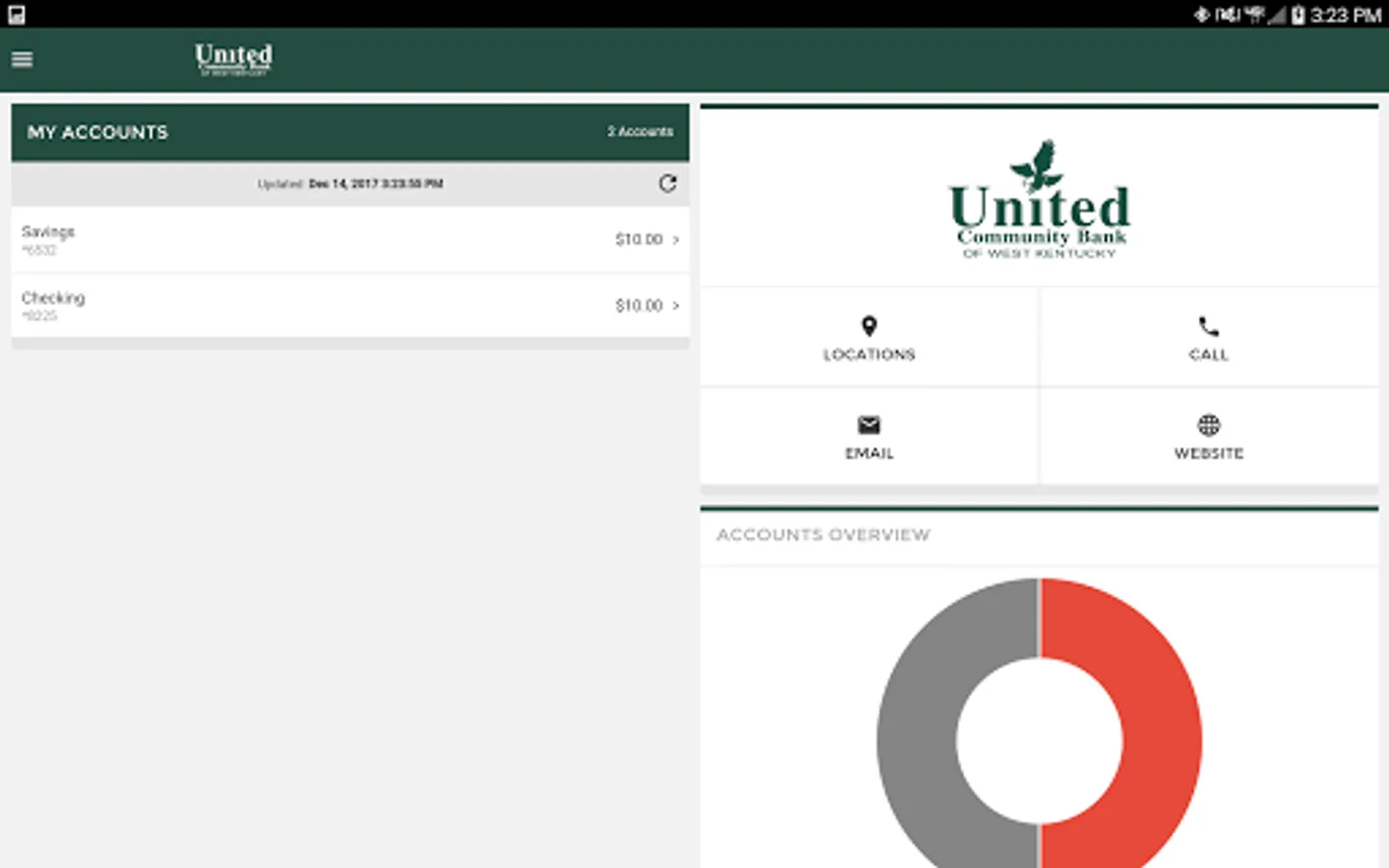
Task: Click the 2 Accounts count label
Action: click(640, 132)
